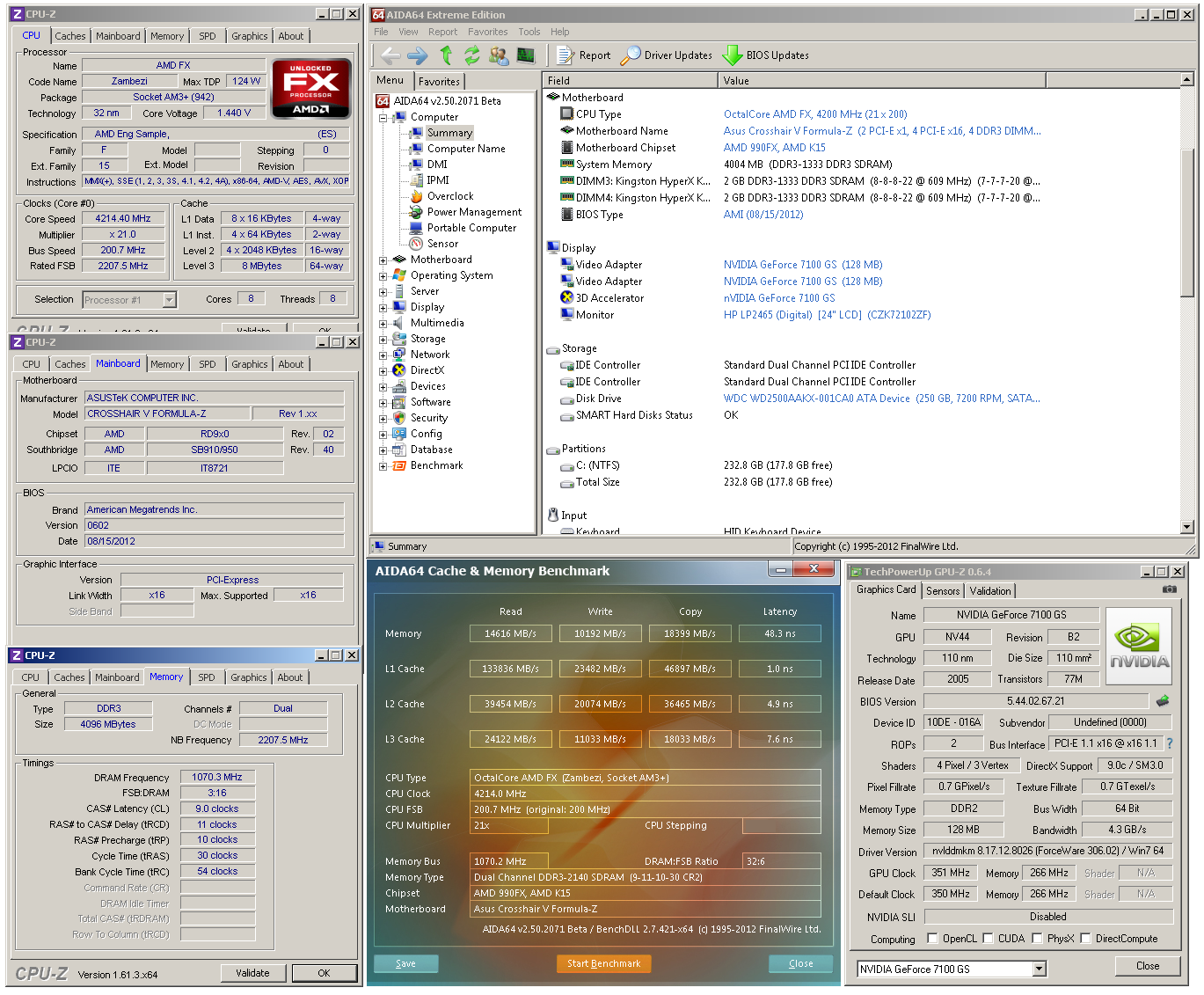Click the AMD FX processor logo
The height and width of the screenshot is (995, 1204).
(310, 88)
